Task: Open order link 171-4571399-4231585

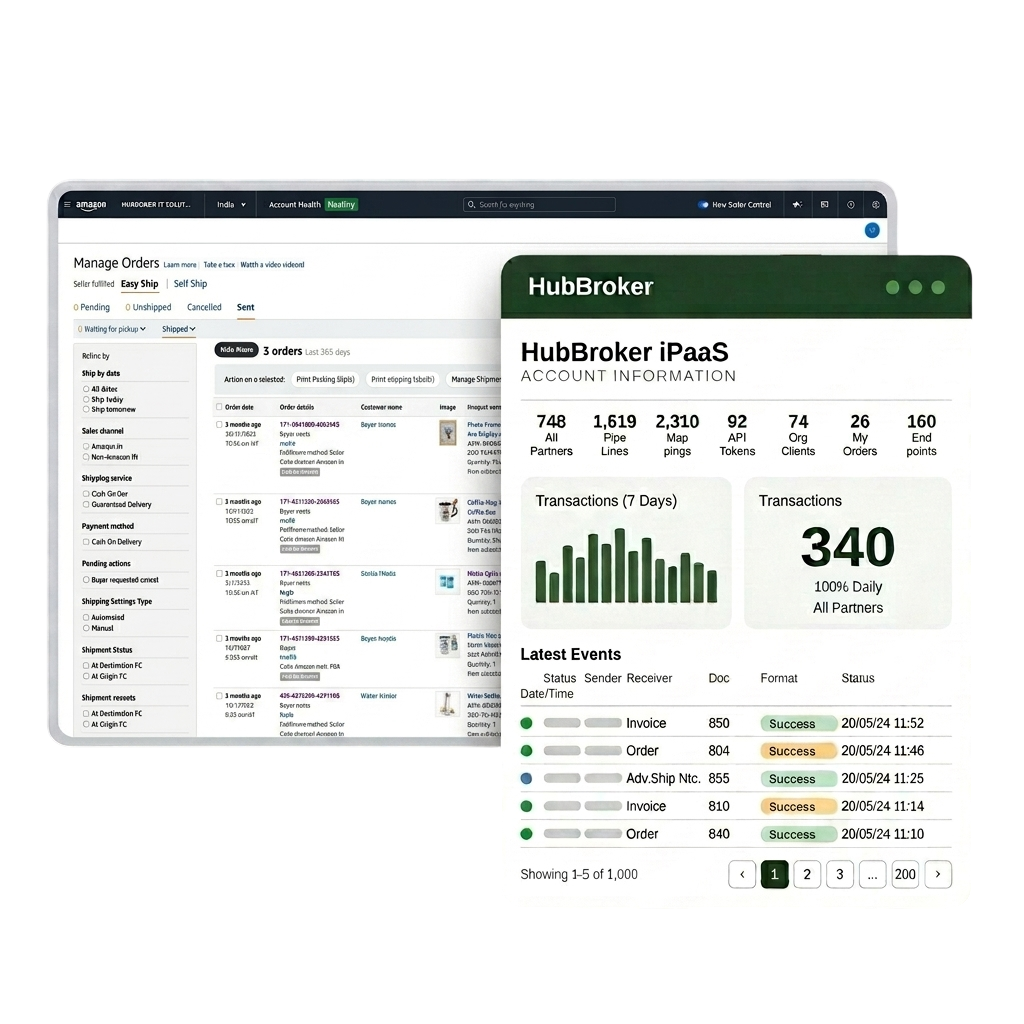Action: 310,639
